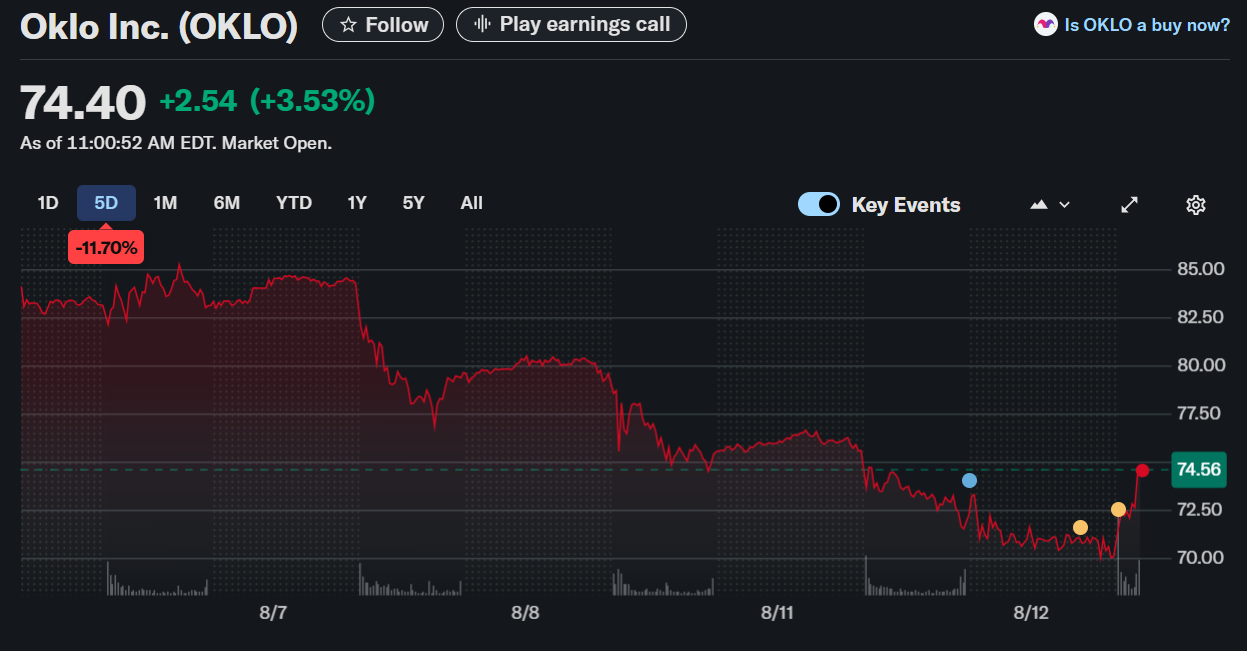The image size is (1247, 651).
Task: Open the chart type dropdown
Action: point(1050,205)
